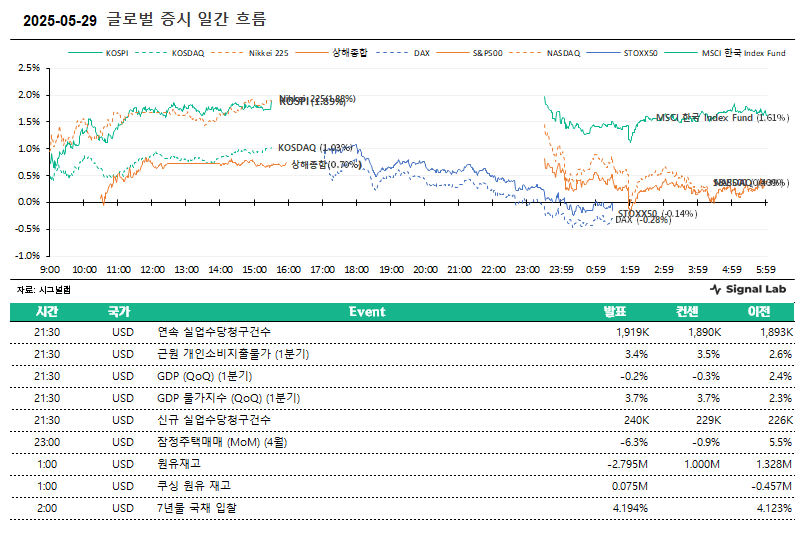Click the Signal Lab brand text
805x535 pixels.
(x=756, y=289)
